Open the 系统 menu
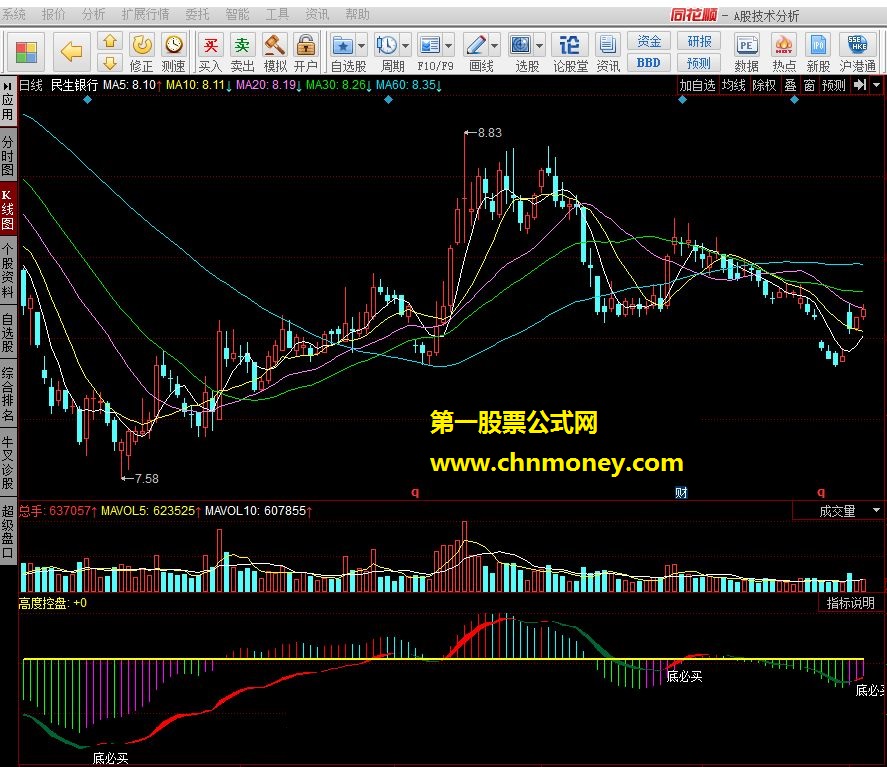Screen dimensions: 887x767 click(14, 14)
